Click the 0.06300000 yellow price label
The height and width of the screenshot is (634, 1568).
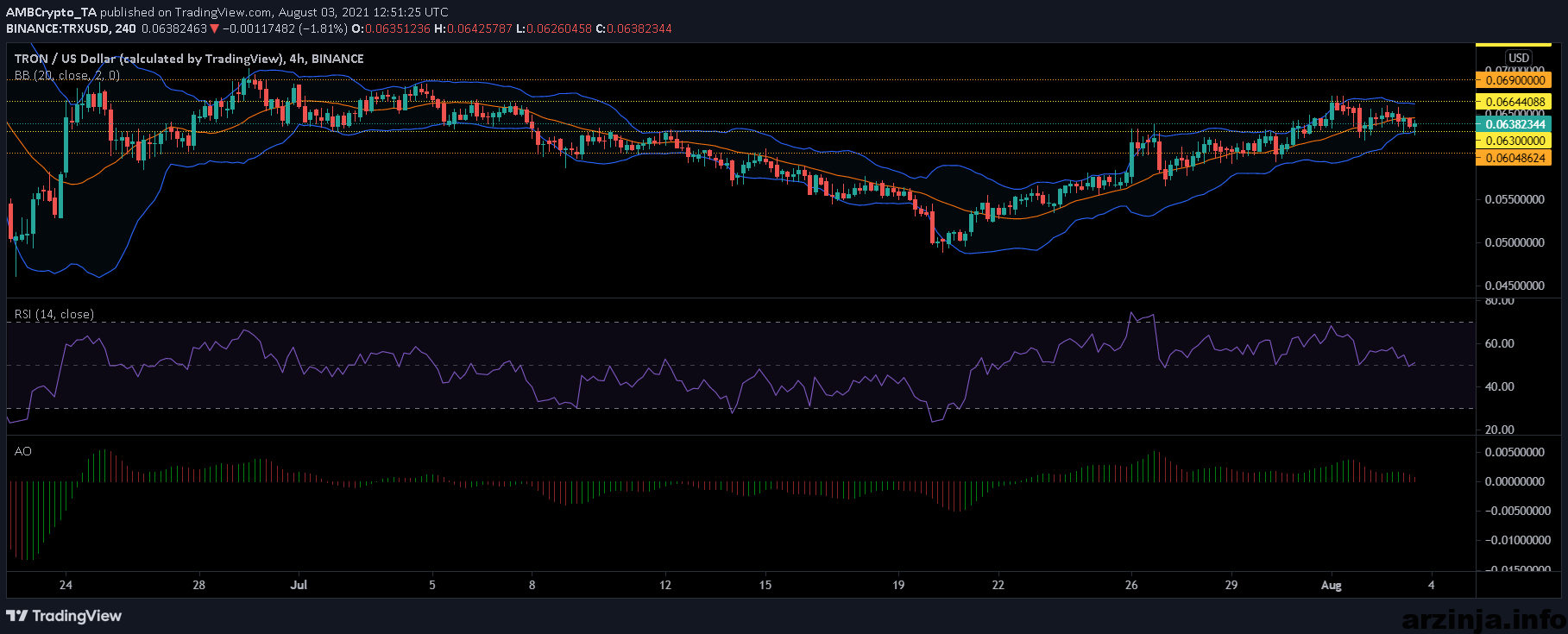(1514, 140)
